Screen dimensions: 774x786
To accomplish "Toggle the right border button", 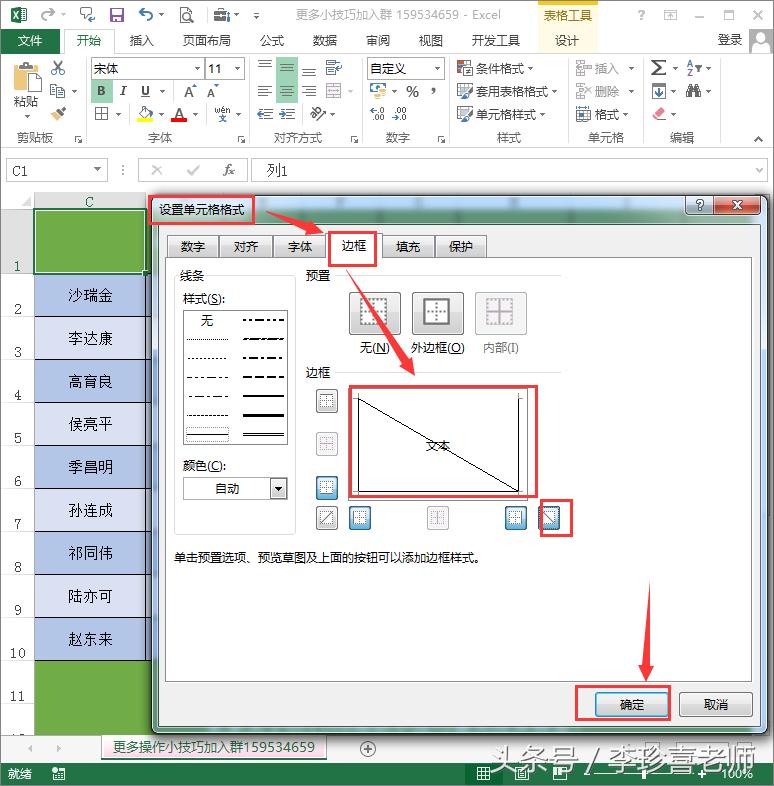I will (516, 517).
